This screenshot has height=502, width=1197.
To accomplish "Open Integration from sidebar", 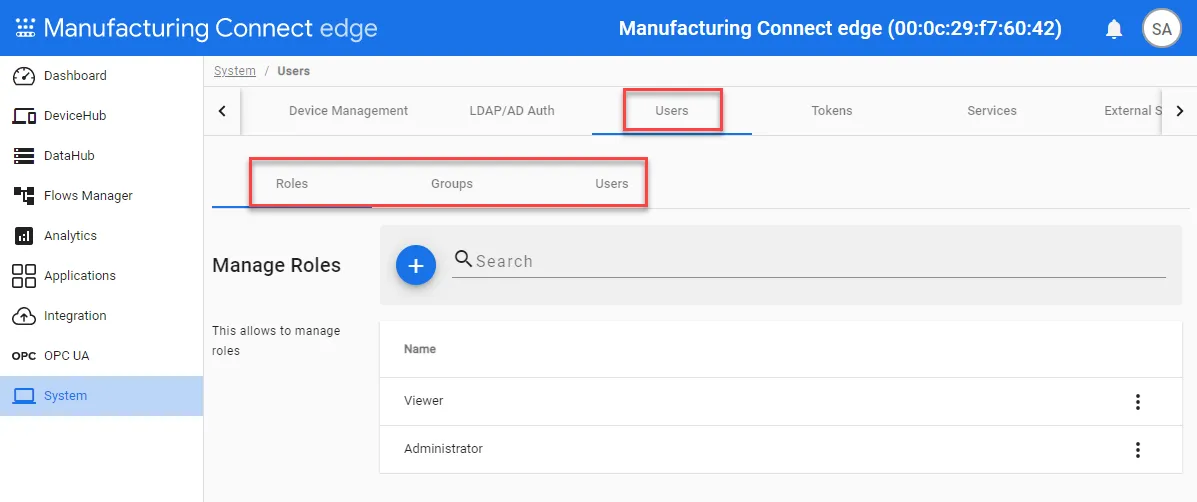I will 102,316.
